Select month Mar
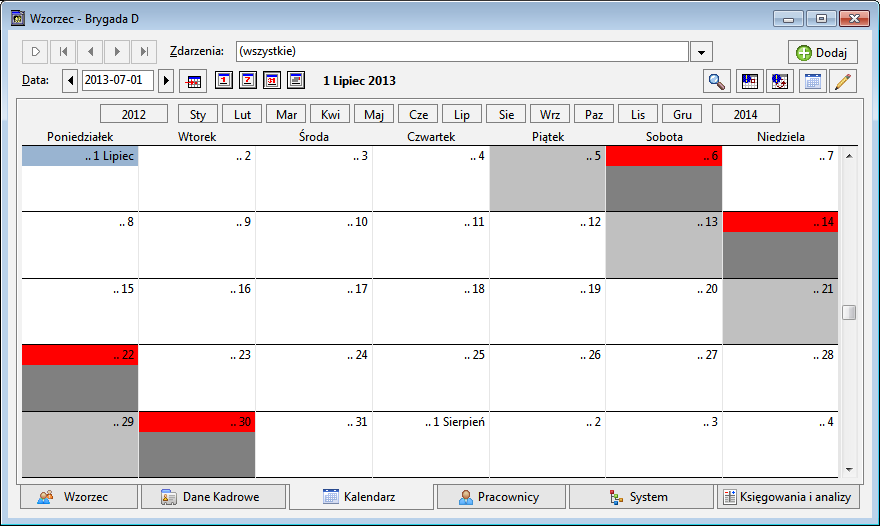 pos(286,114)
